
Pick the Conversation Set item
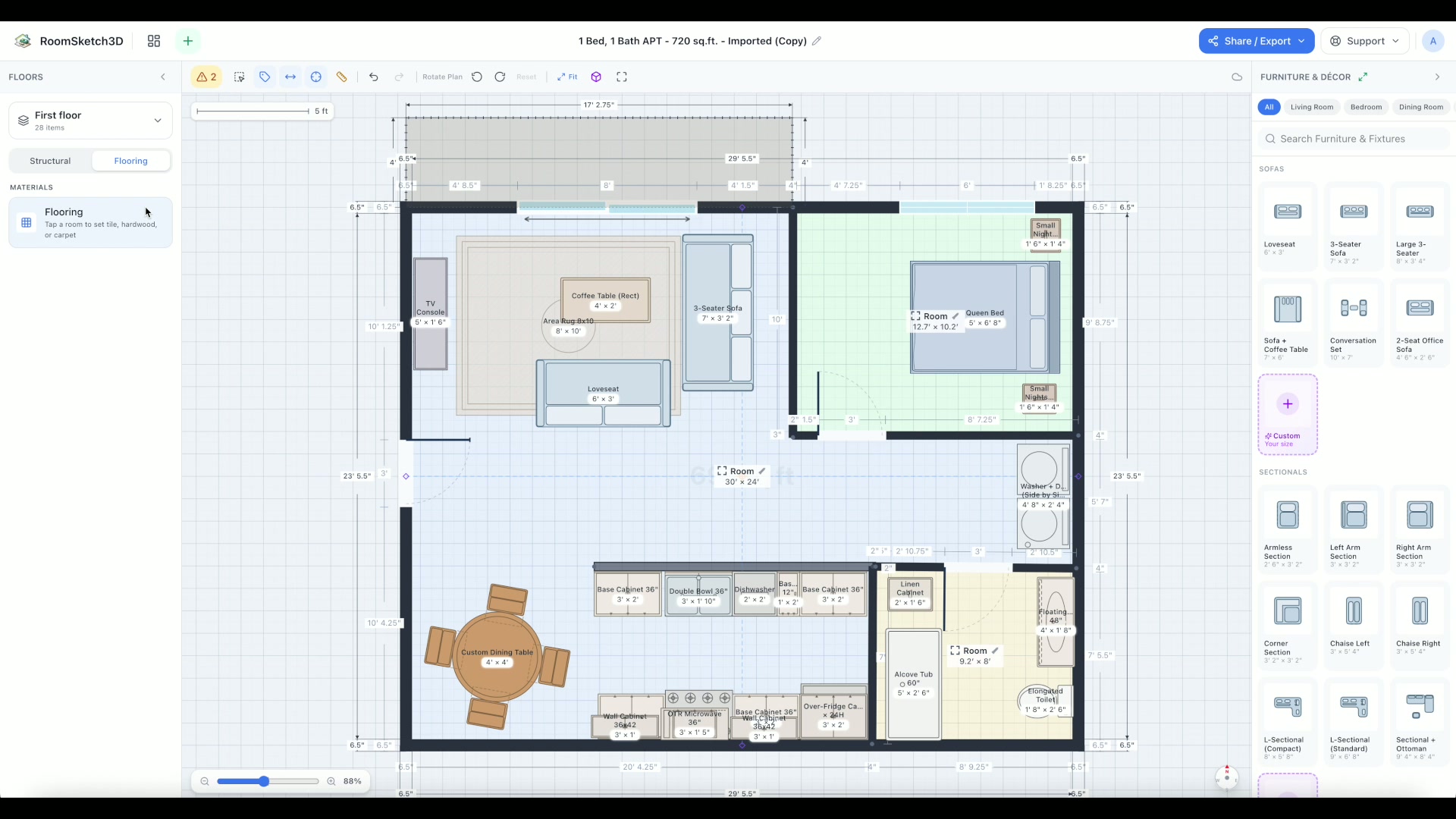tap(1354, 322)
